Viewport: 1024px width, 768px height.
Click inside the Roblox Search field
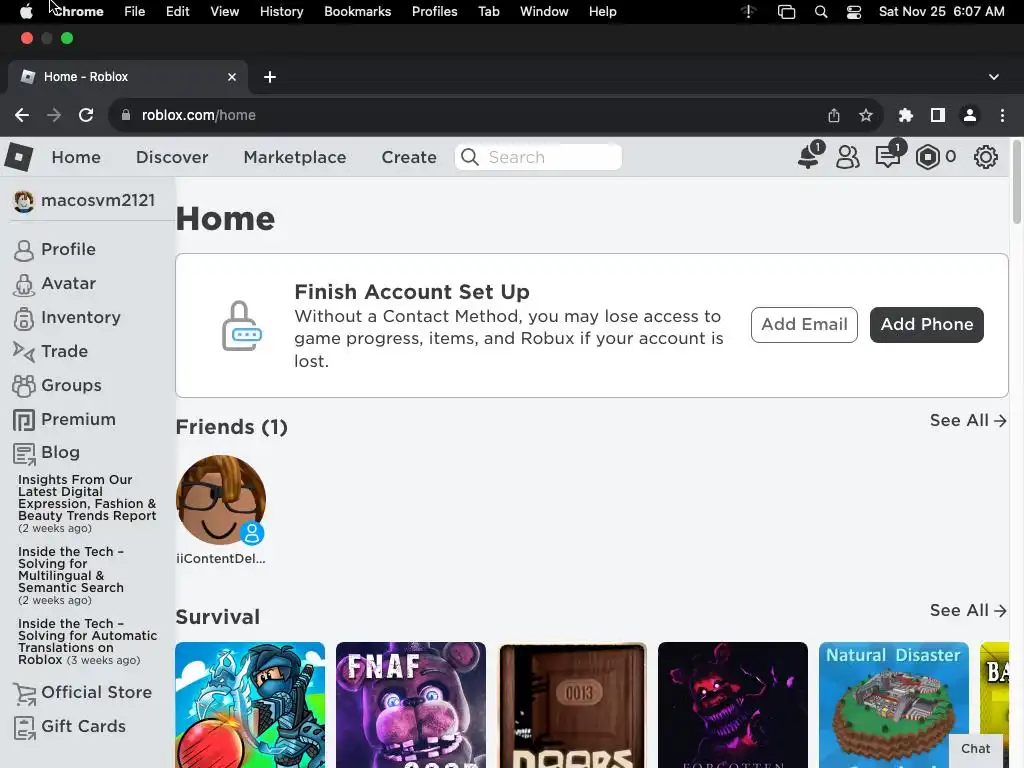538,157
